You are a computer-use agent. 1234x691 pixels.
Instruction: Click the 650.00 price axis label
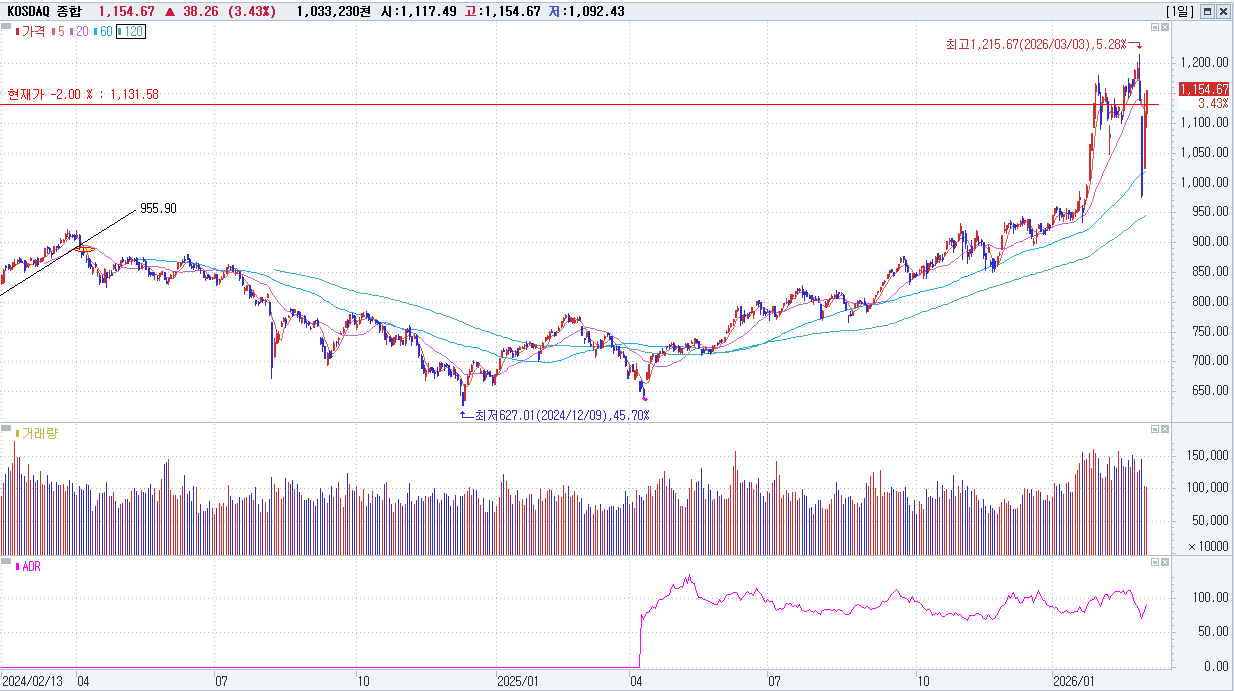1210,390
